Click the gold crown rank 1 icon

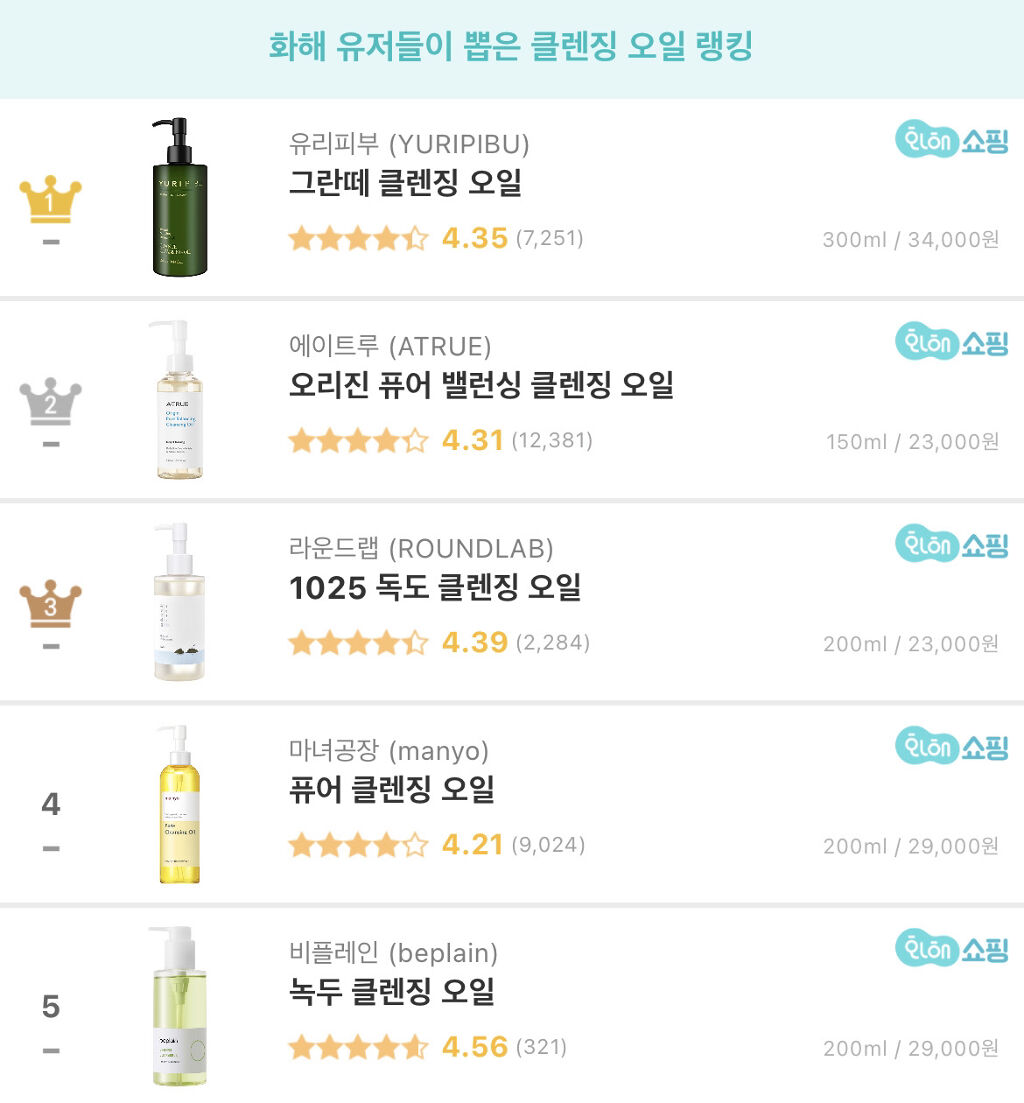(x=50, y=200)
